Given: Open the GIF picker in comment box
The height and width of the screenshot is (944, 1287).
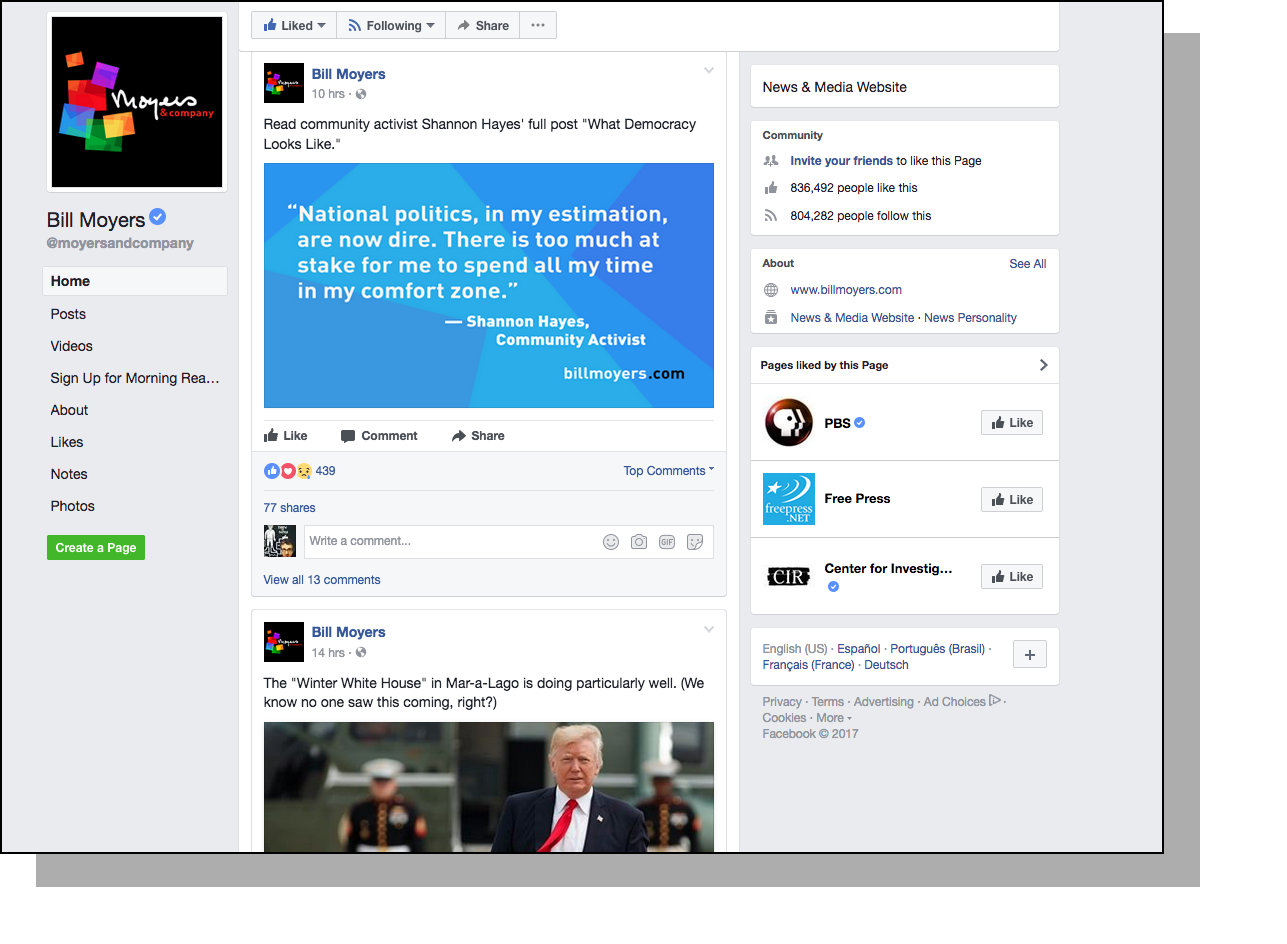Looking at the screenshot, I should click(667, 542).
